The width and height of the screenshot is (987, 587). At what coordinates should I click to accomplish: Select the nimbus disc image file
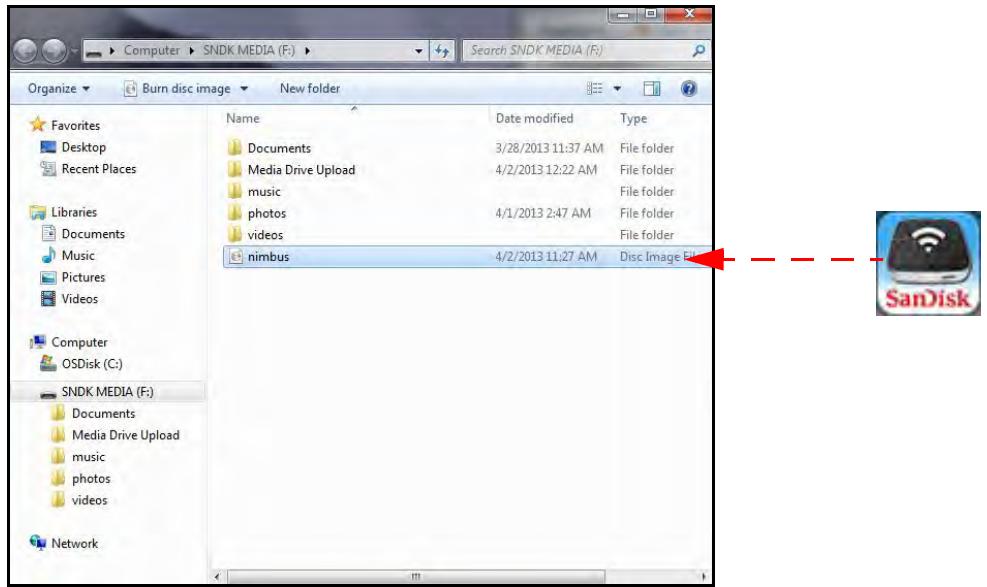(x=467, y=257)
